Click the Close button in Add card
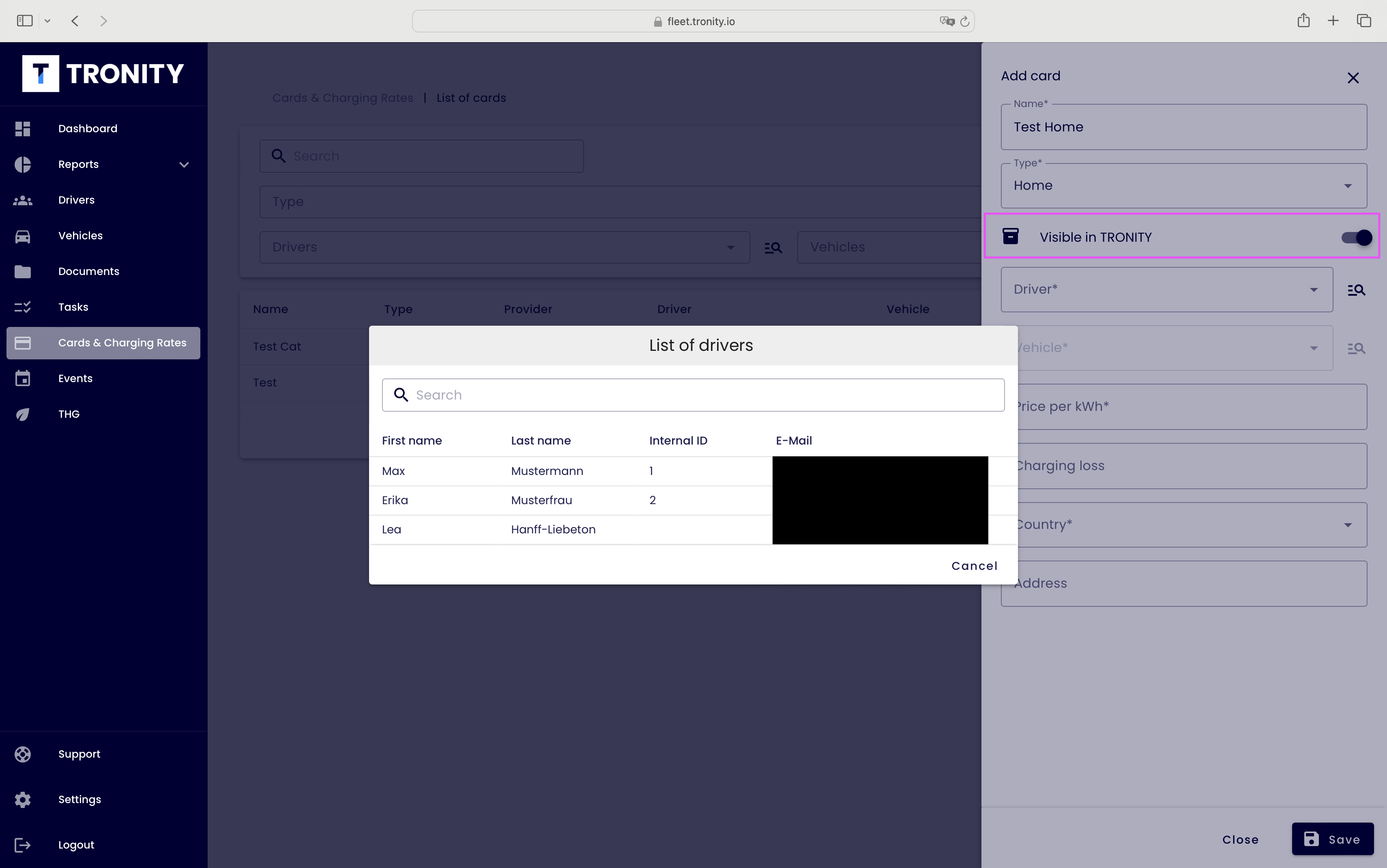The height and width of the screenshot is (868, 1387). pos(1240,839)
